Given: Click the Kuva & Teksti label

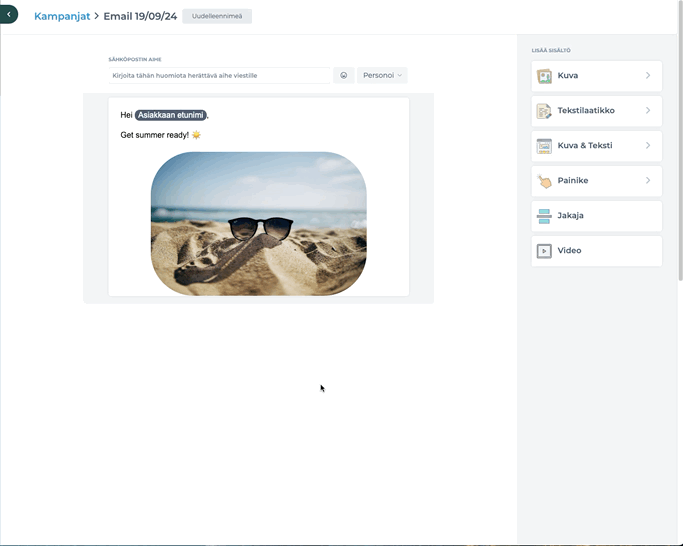Looking at the screenshot, I should click(x=585, y=145).
